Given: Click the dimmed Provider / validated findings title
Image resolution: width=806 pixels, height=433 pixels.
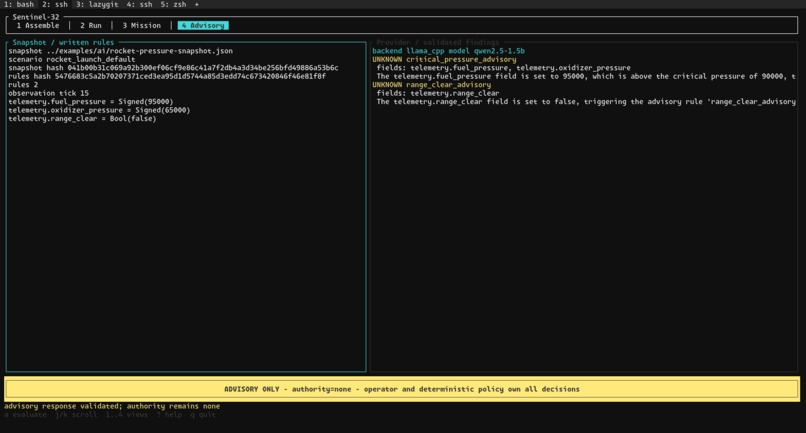Looking at the screenshot, I should (437, 42).
